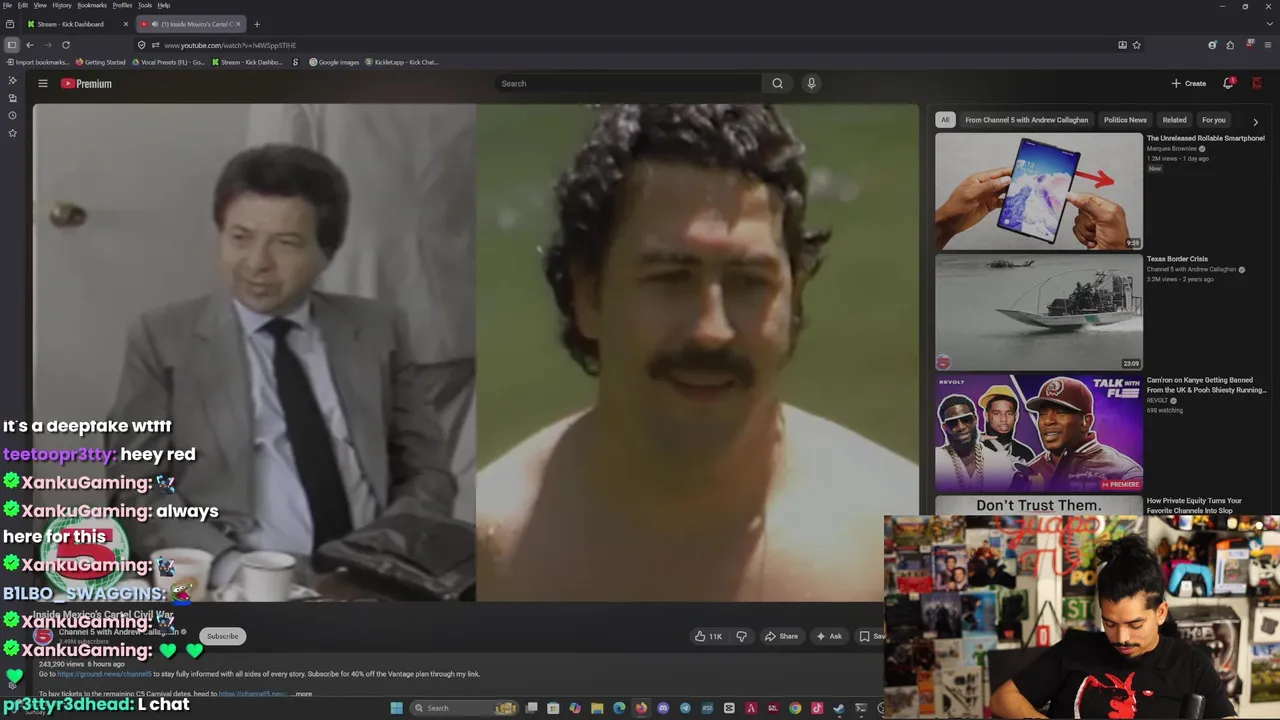Select the For you chip
The width and height of the screenshot is (1280, 720).
1213,120
